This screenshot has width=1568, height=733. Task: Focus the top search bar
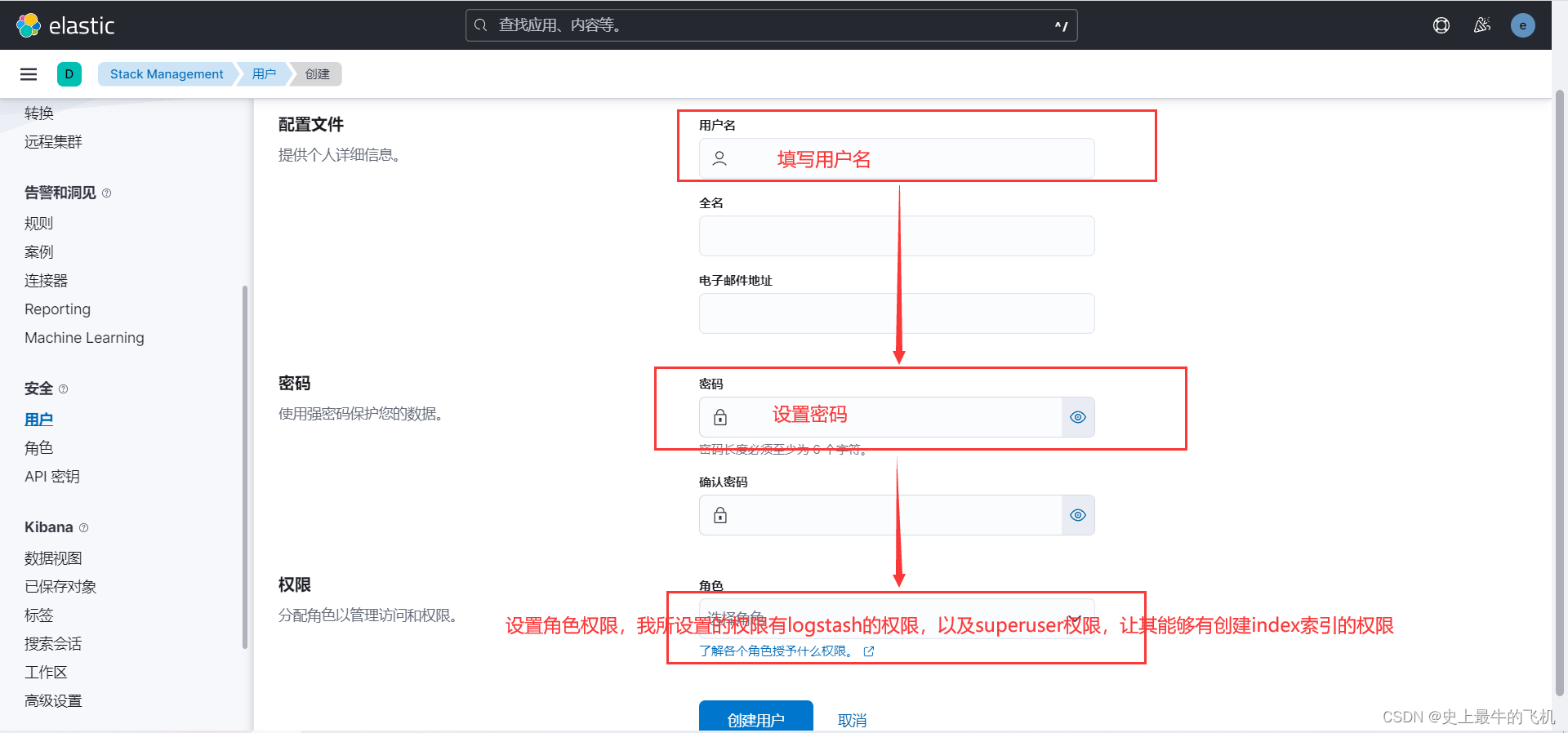(772, 25)
